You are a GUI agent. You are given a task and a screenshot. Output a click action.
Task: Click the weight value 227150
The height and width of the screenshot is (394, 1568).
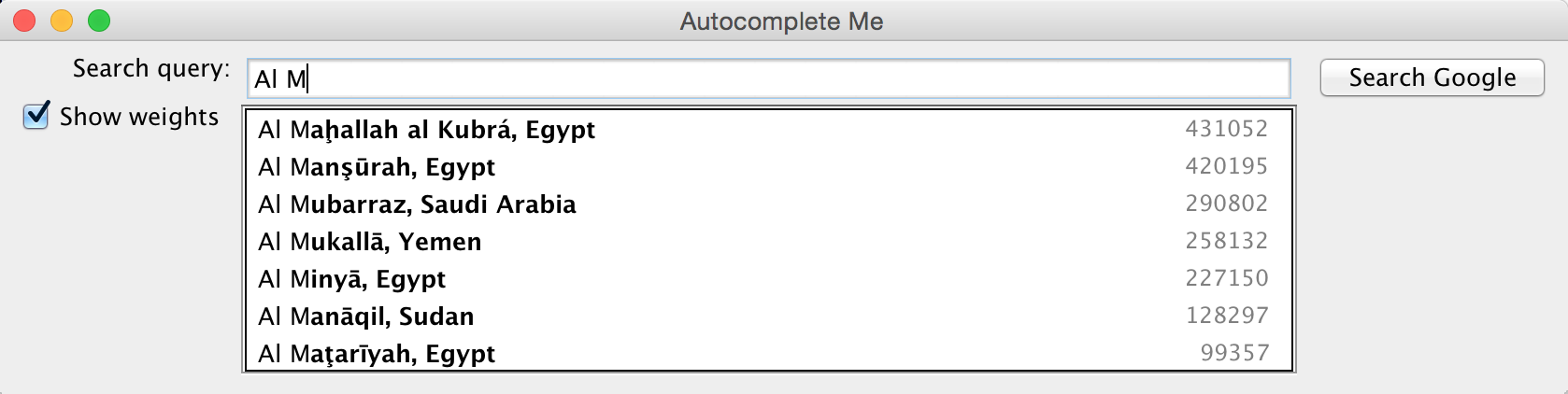tap(1226, 278)
